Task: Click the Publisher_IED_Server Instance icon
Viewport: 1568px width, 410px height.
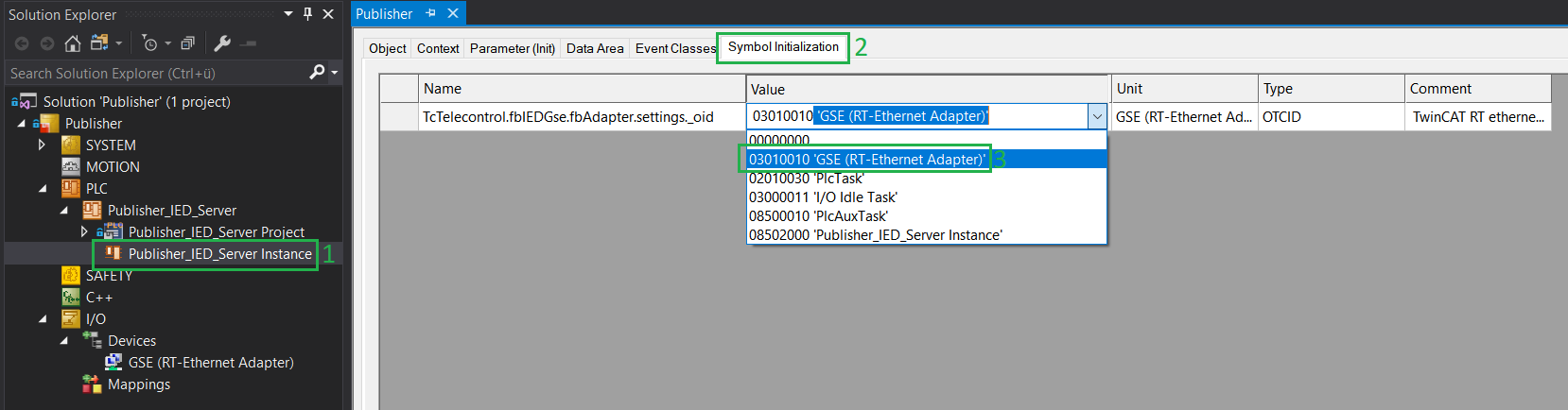Action: (113, 253)
